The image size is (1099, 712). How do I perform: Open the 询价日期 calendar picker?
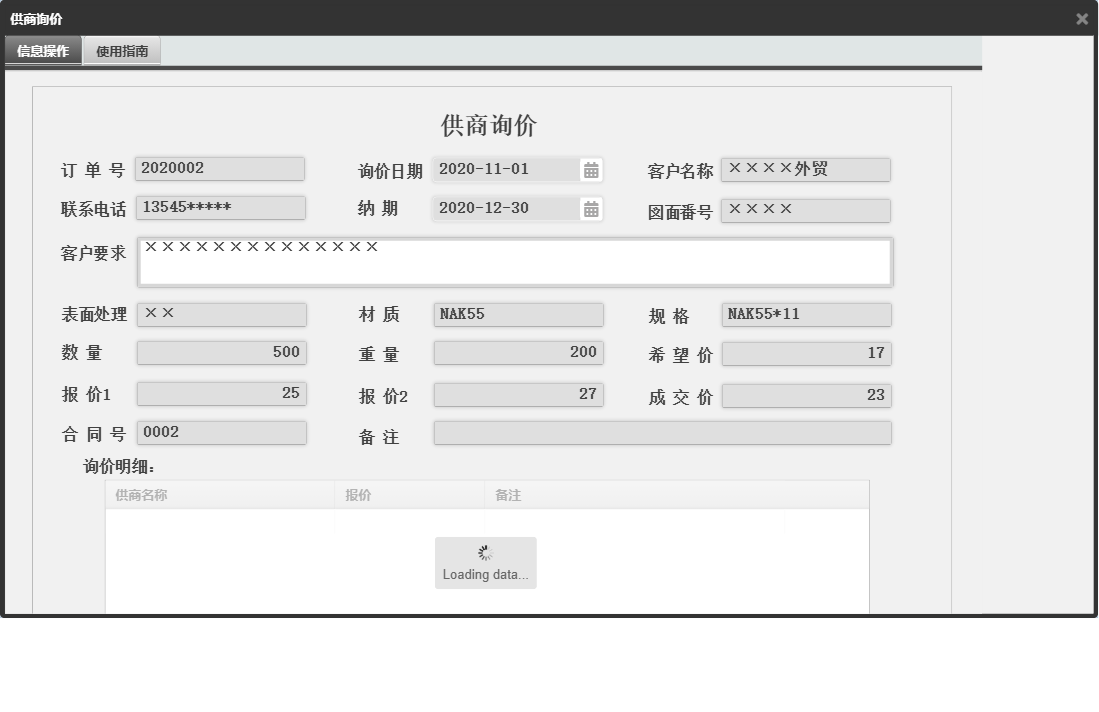pos(592,169)
